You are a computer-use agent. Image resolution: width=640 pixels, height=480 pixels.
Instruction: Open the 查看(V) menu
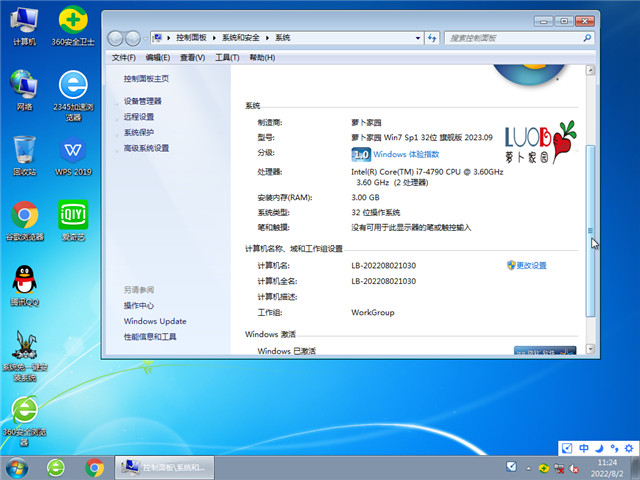pos(192,58)
